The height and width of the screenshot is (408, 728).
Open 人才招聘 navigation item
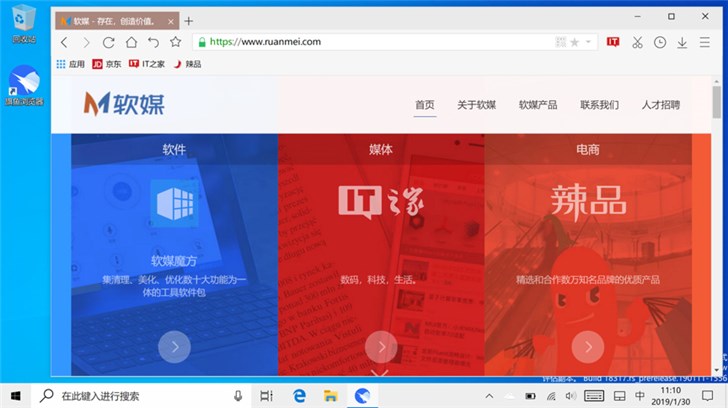(x=661, y=105)
